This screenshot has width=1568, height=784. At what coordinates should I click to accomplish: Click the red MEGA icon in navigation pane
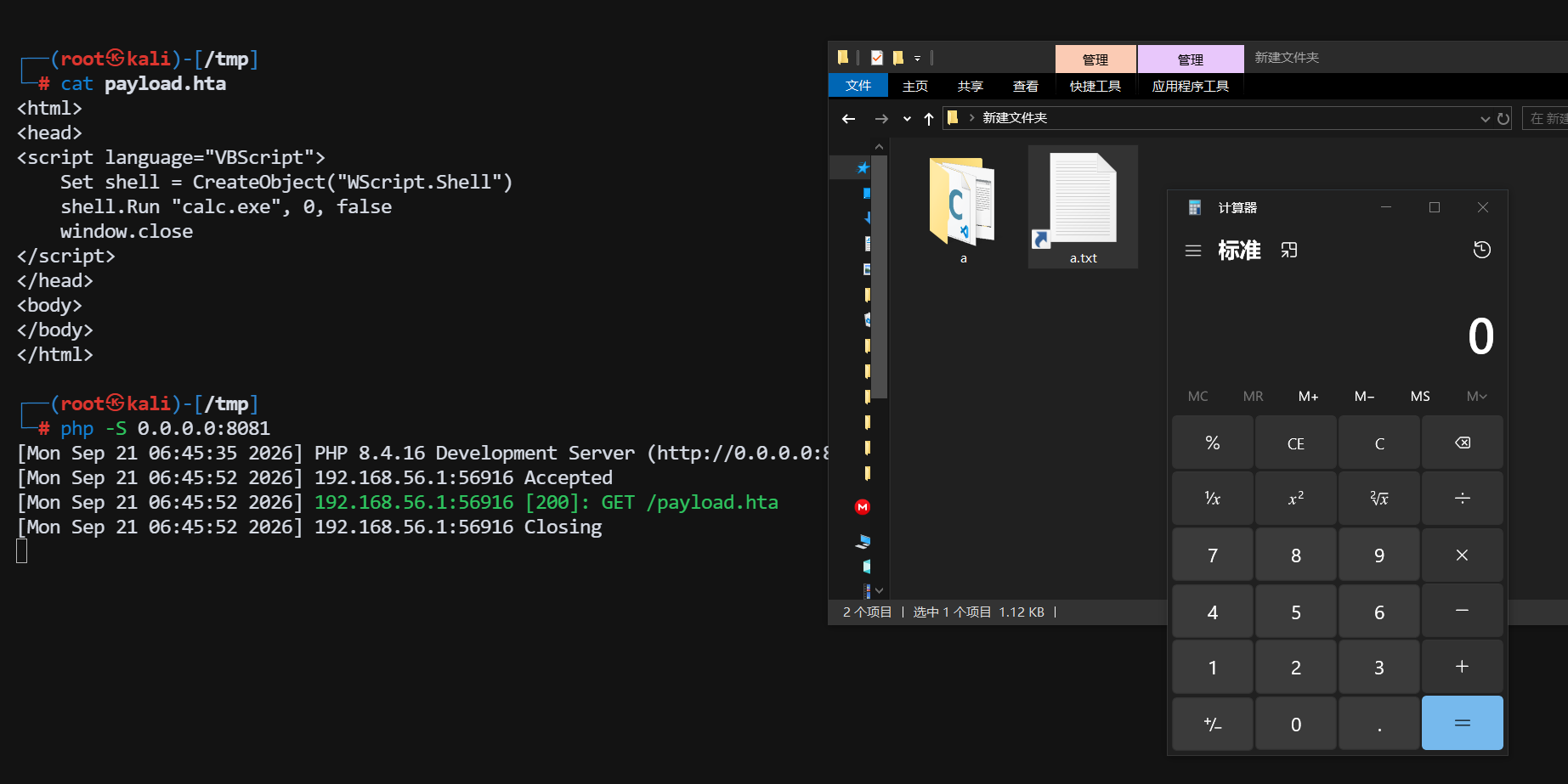coord(863,507)
